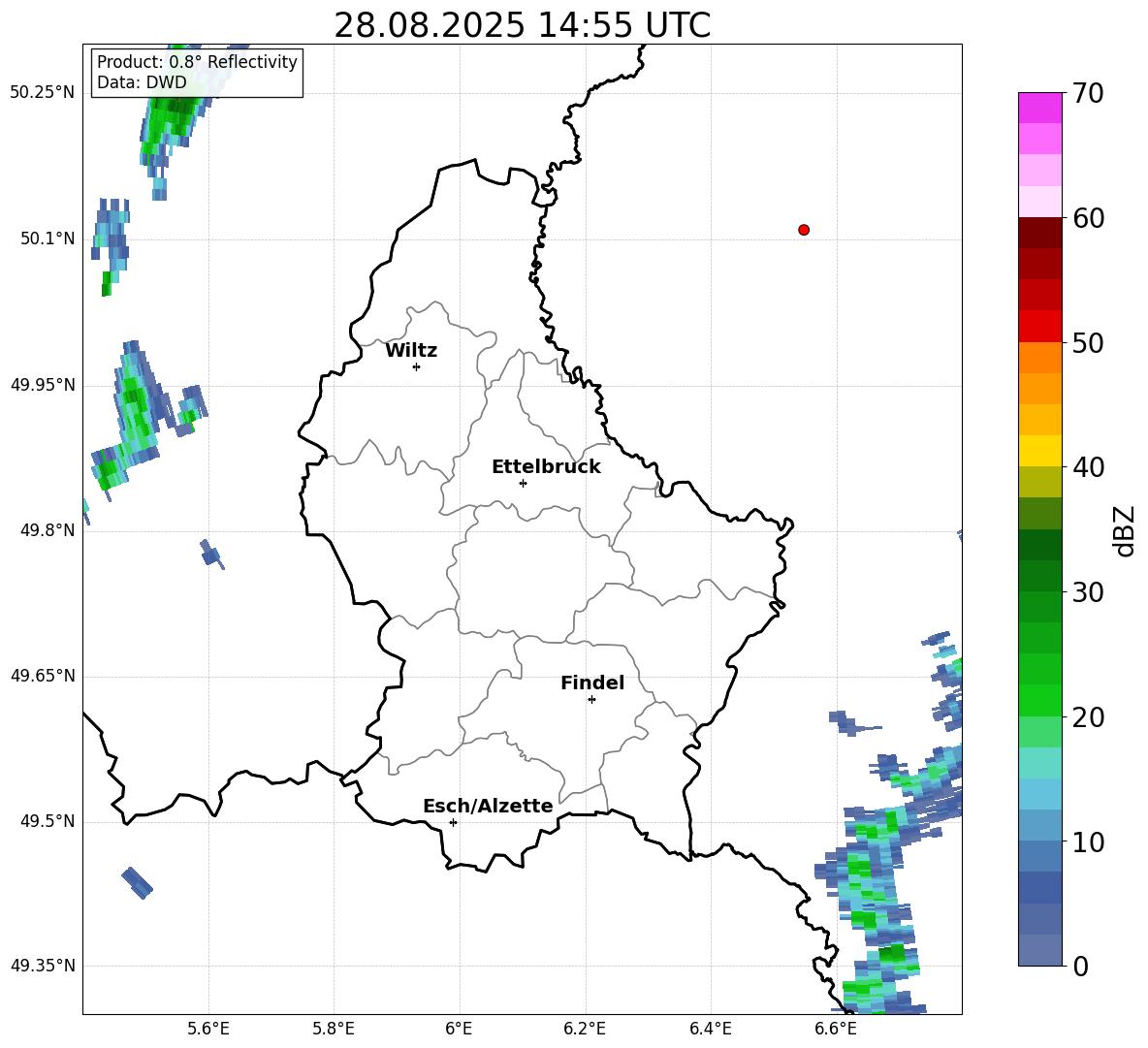The image size is (1148, 1048).
Task: Click the Data: DWD text
Action: pos(142,82)
